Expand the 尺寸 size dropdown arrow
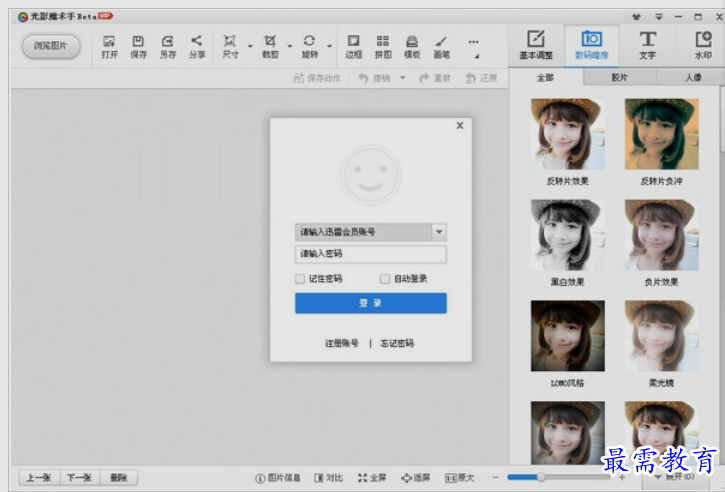Image resolution: width=725 pixels, height=492 pixels. click(250, 46)
